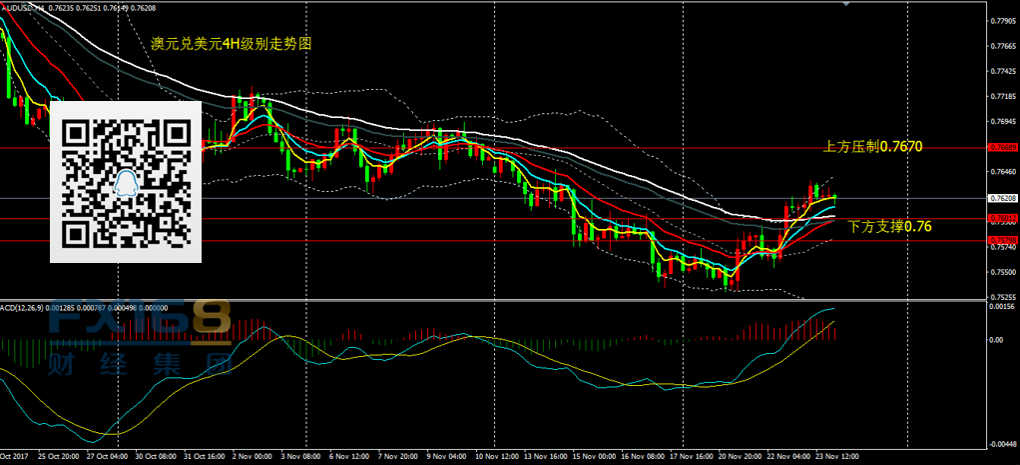The image size is (1020, 465).
Task: Click the current price 0.76208 axis label
Action: (1002, 199)
